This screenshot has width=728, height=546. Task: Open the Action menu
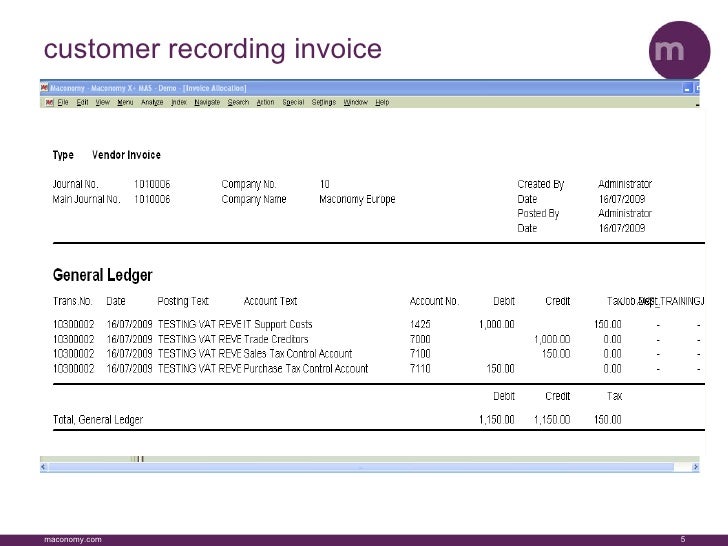[x=265, y=103]
